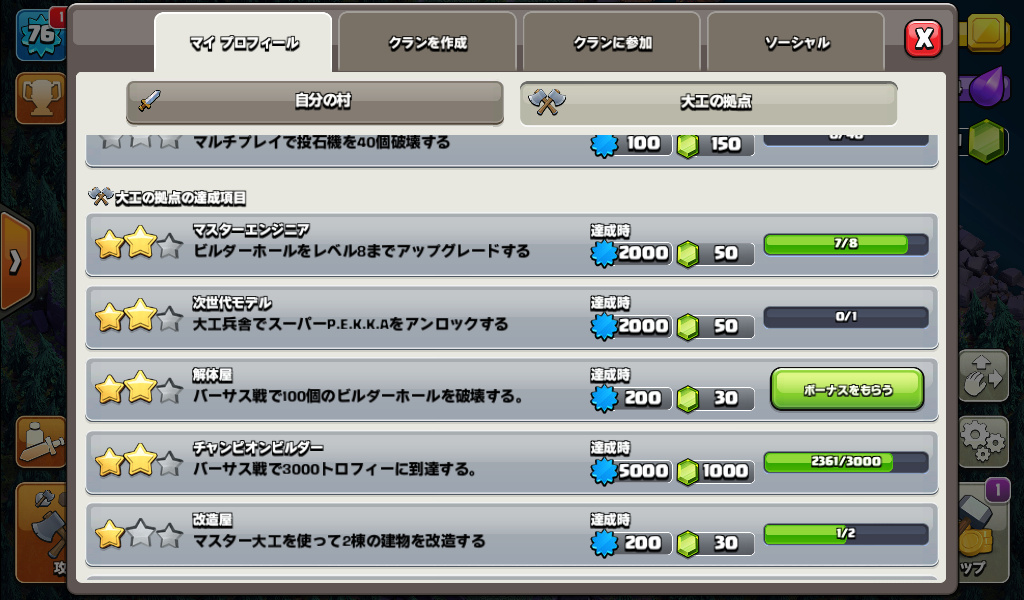Click the hand layout editor icon

tap(983, 375)
